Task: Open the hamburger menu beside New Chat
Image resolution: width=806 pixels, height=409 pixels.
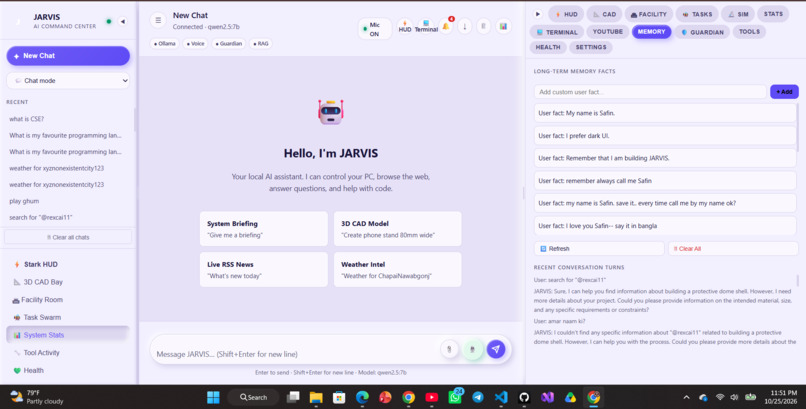Action: pyautogui.click(x=158, y=20)
